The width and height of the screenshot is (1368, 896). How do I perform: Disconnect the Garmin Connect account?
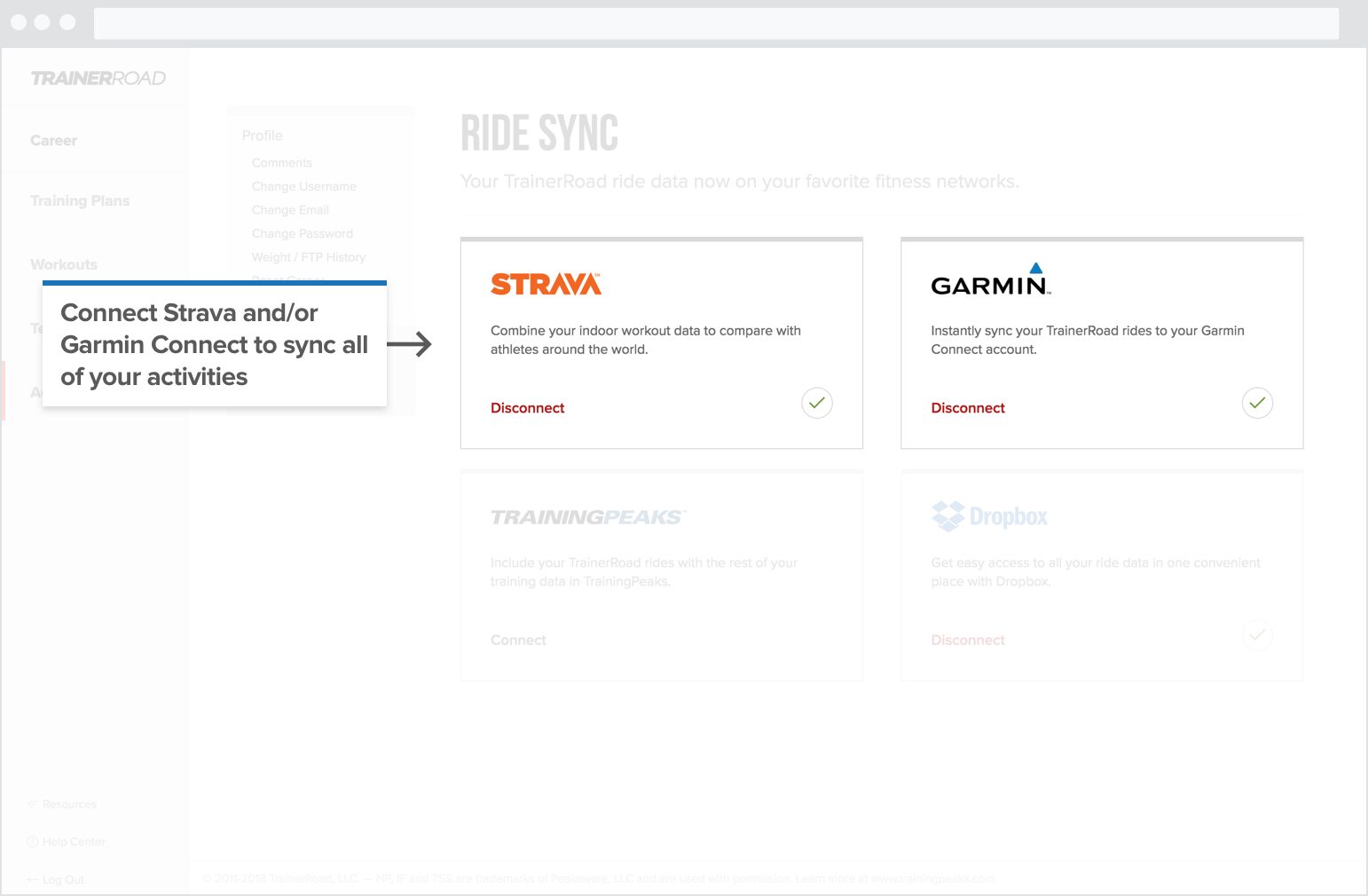pos(968,408)
